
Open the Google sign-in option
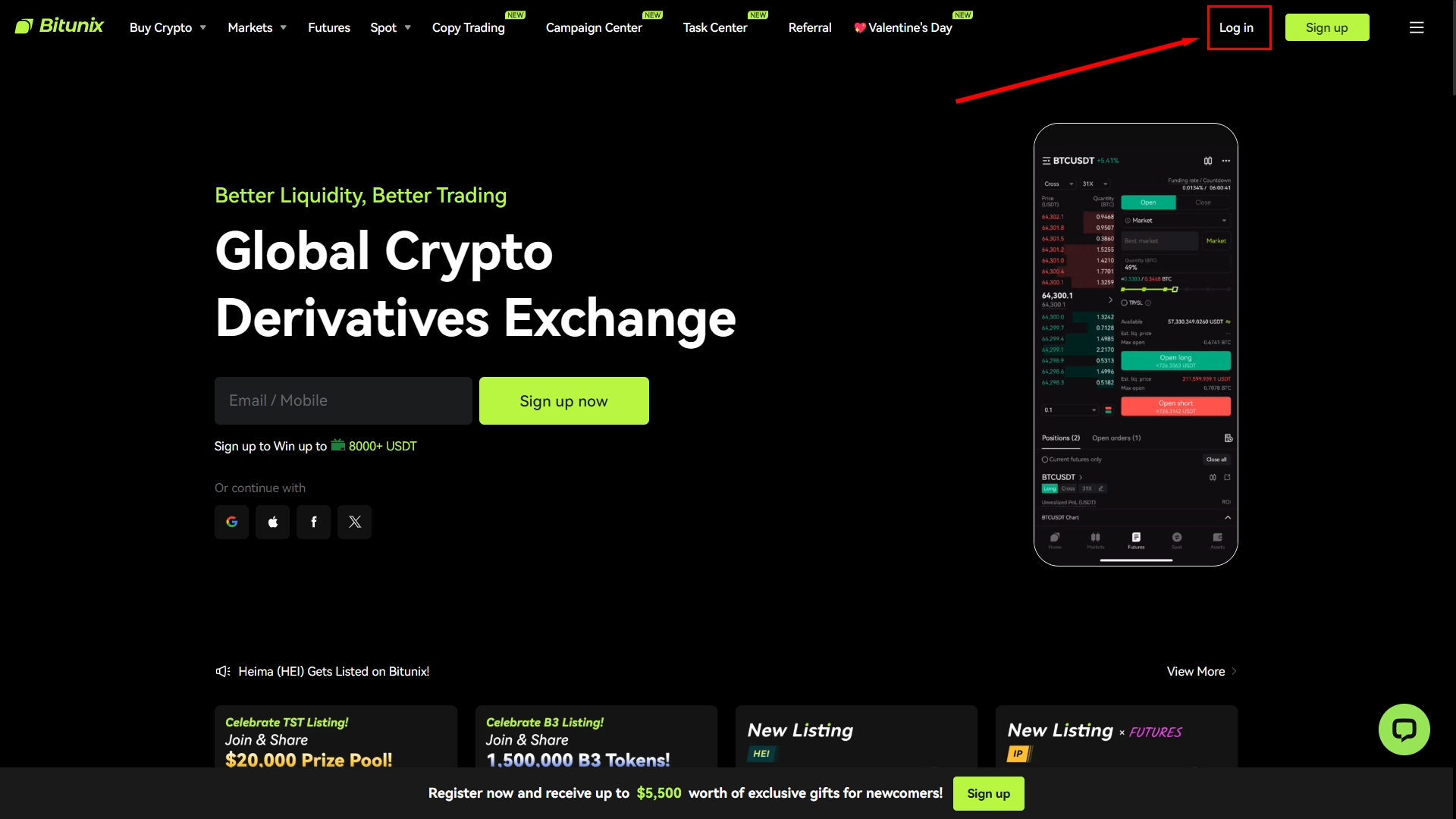pos(232,521)
